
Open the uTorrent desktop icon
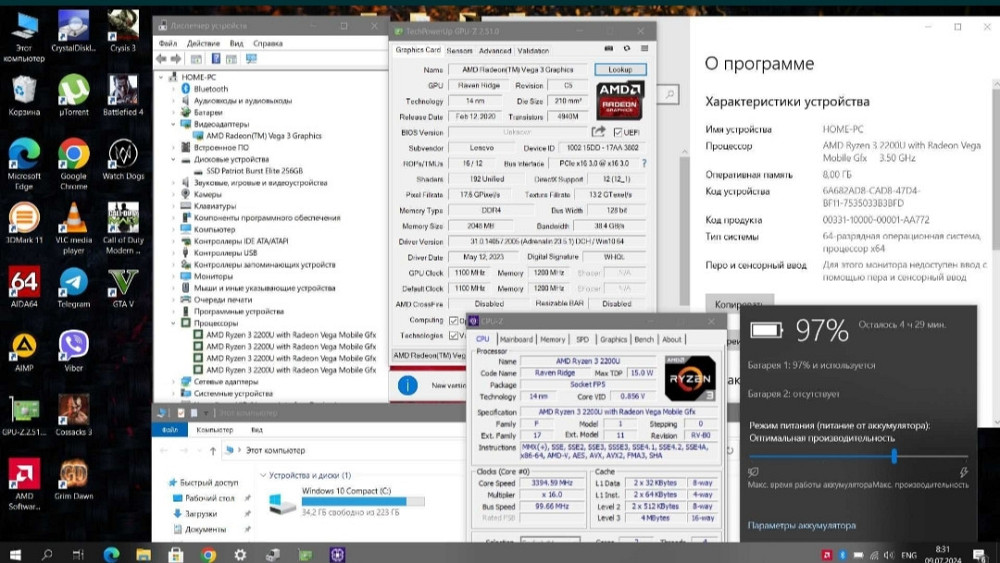pos(73,95)
